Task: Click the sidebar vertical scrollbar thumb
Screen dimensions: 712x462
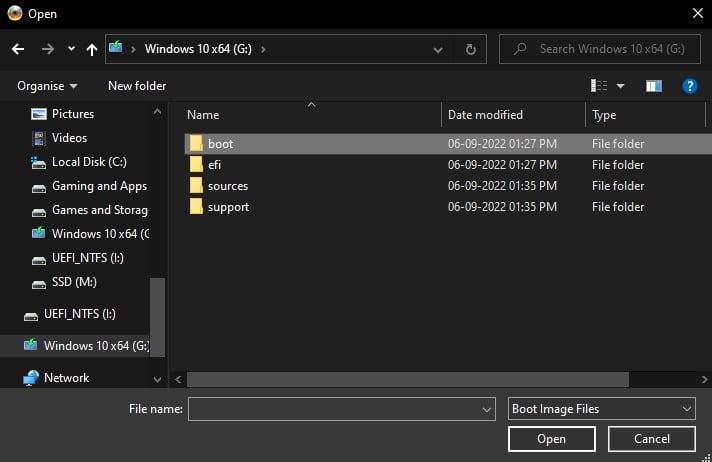Action: tap(157, 317)
